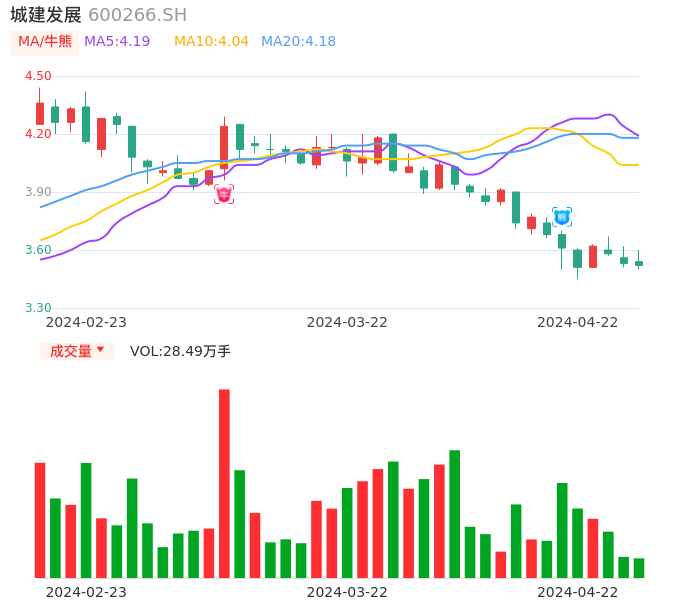
Task: Toggle the MA5 moving average legend
Action: [117, 42]
